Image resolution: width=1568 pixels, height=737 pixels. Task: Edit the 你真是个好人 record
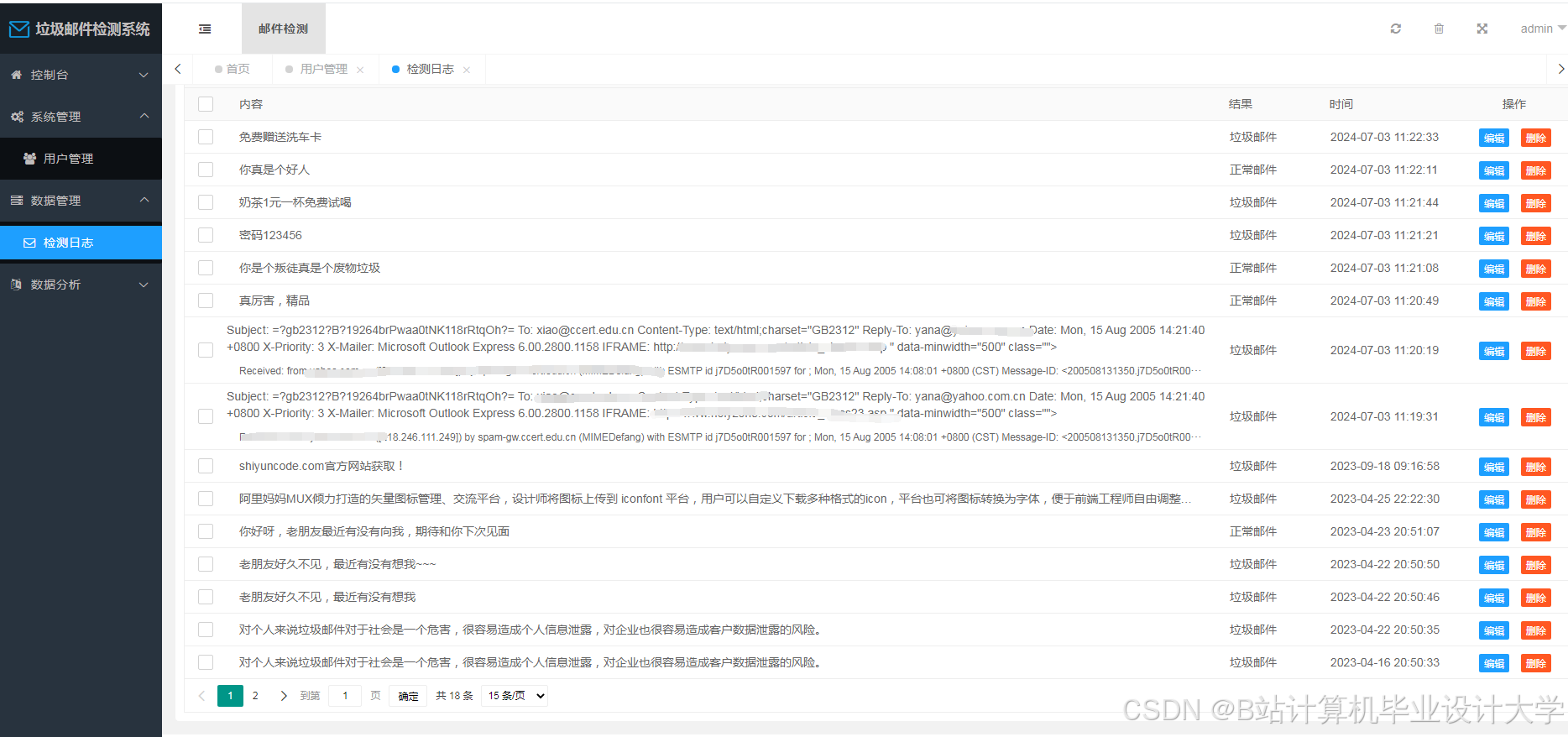(1494, 170)
